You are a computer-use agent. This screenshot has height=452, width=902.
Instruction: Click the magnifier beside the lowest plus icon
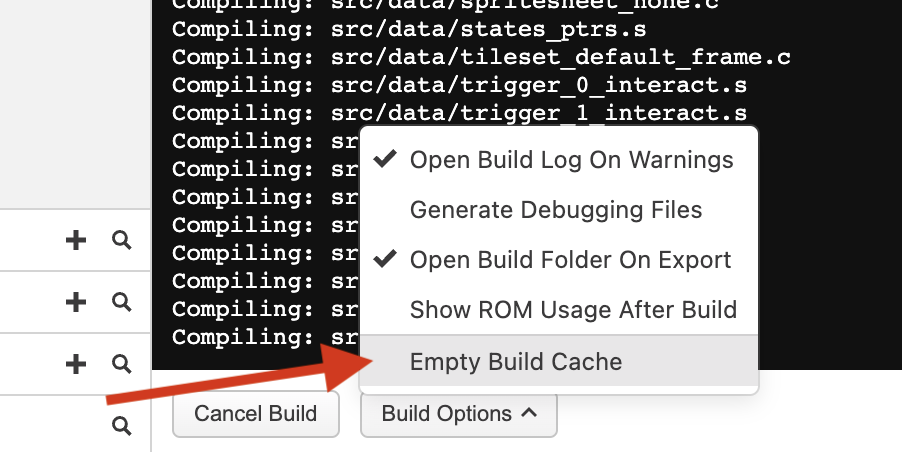(122, 363)
